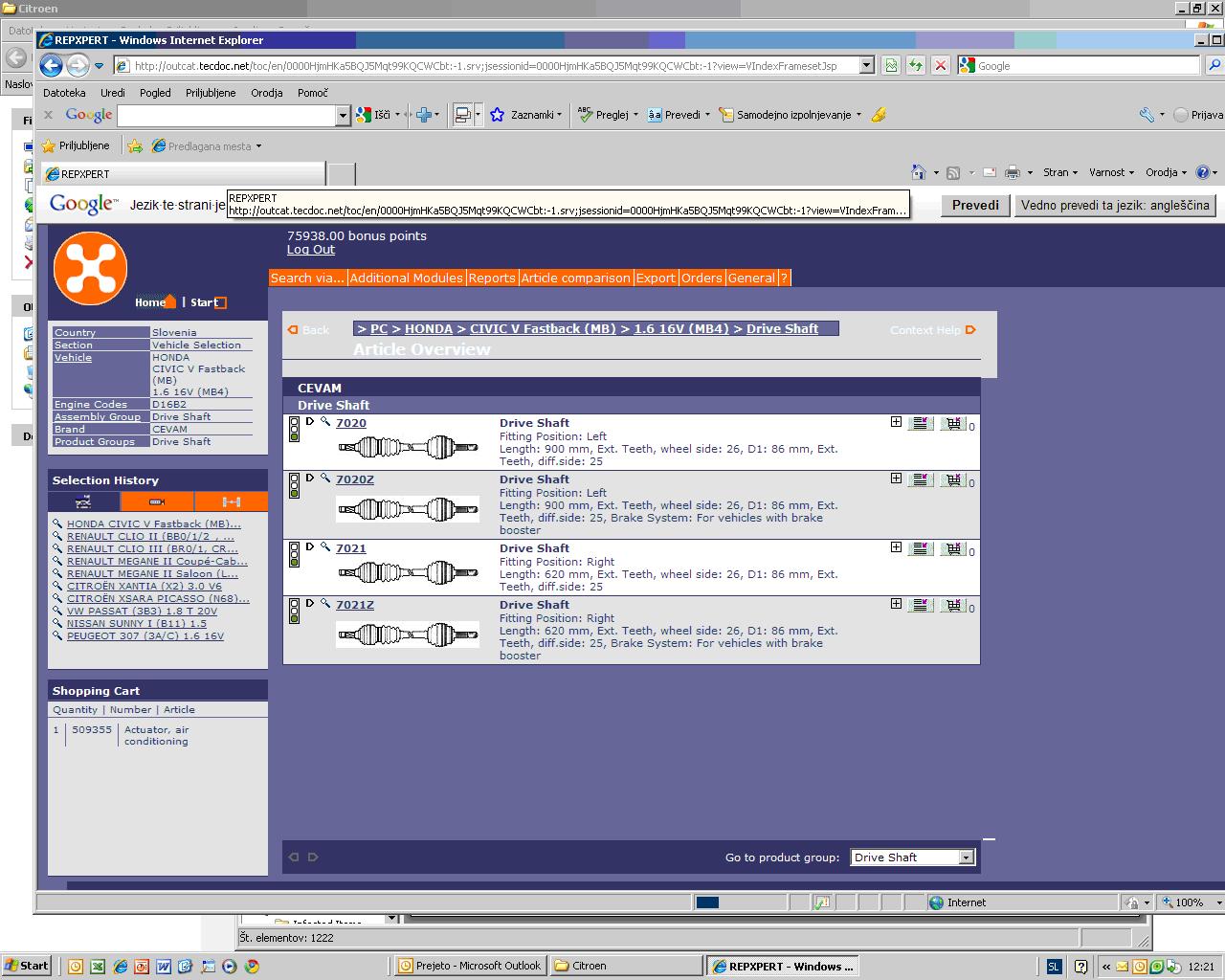Select the third Selection History icon tab
Screen dimensions: 1225x980
(x=231, y=501)
